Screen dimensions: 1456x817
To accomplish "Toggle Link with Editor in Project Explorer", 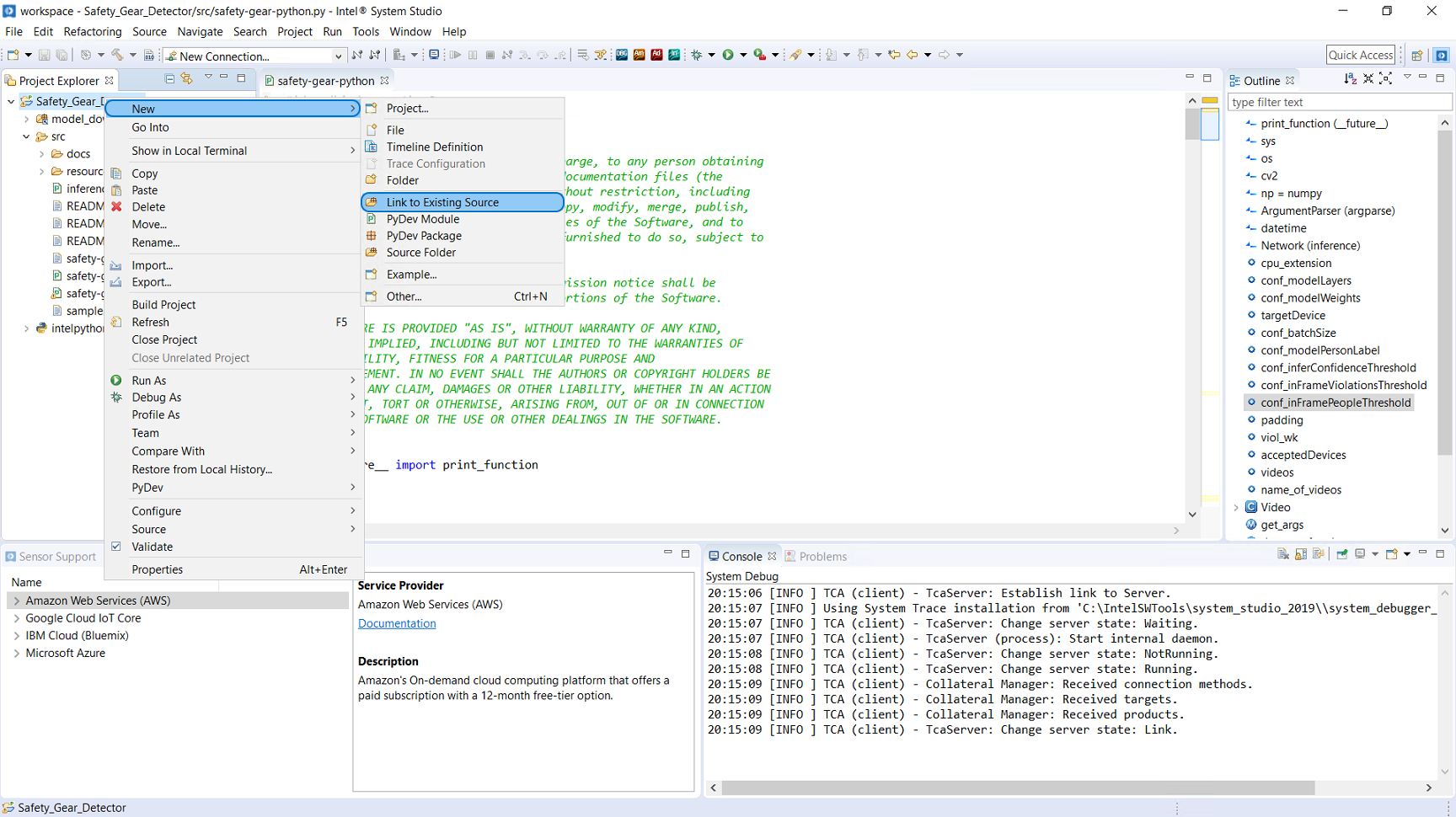I will click(x=186, y=78).
